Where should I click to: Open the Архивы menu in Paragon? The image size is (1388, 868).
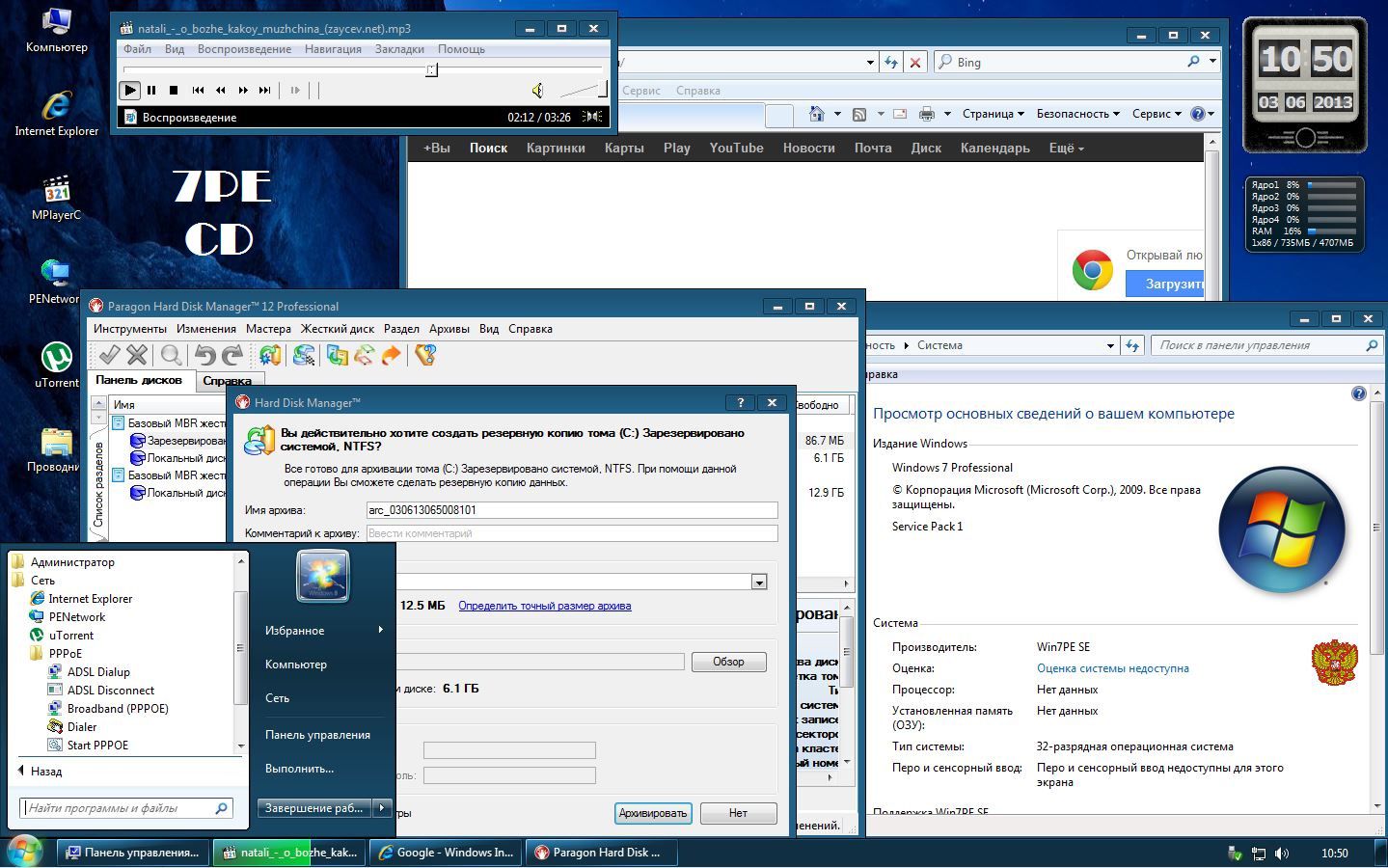click(449, 329)
